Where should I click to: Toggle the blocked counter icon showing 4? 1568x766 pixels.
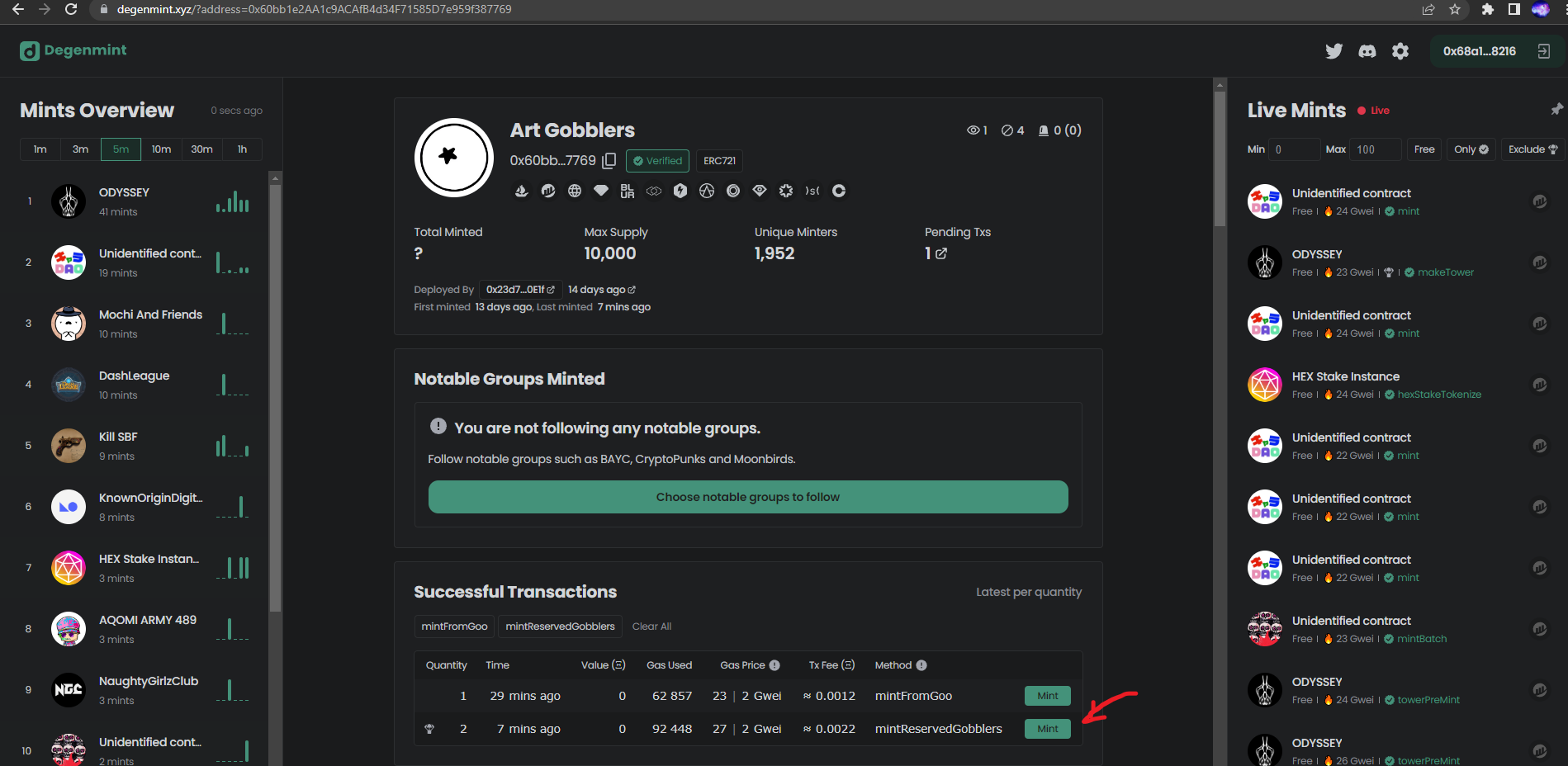click(1012, 130)
